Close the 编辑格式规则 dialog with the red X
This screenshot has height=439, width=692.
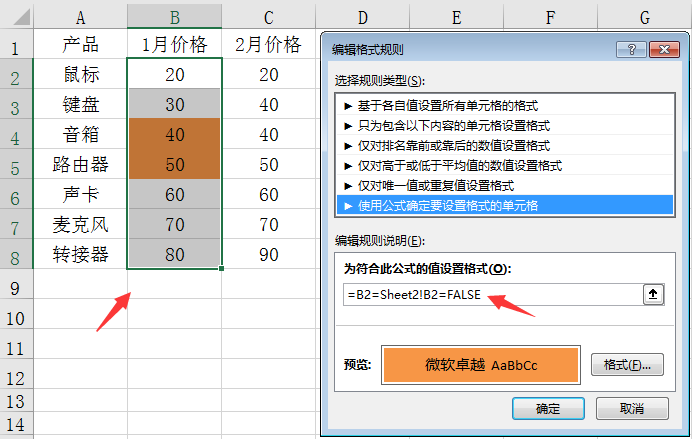[664, 49]
